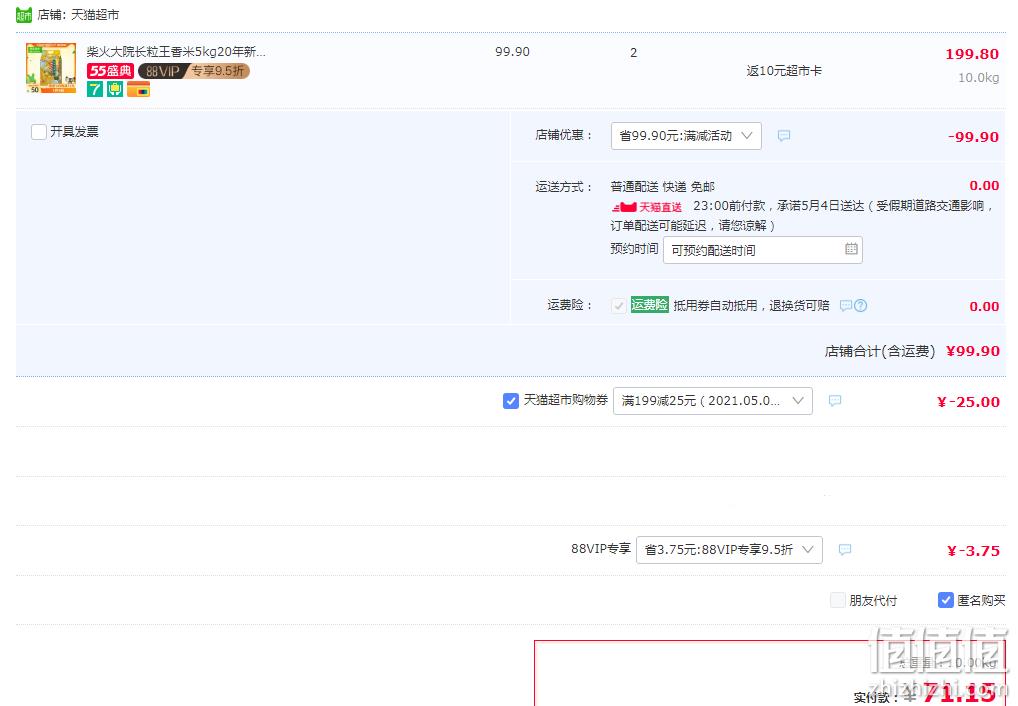Click comment icon beside 店铺优惠 dropdown
Viewport: 1018px width, 706px height.
[784, 136]
